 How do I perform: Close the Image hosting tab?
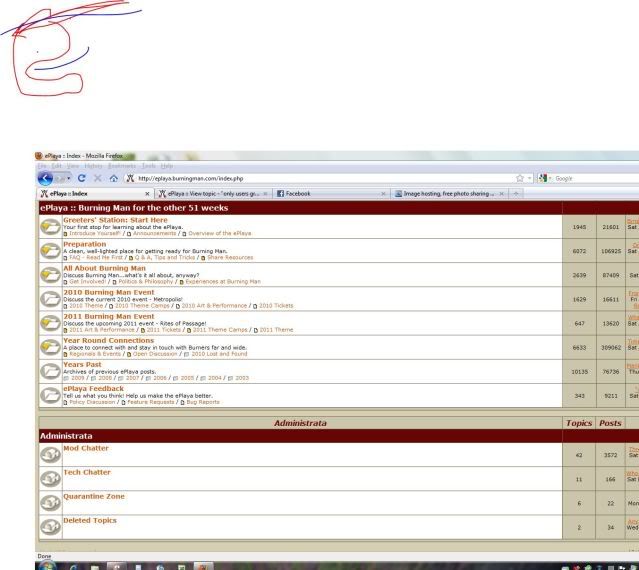[x=502, y=194]
